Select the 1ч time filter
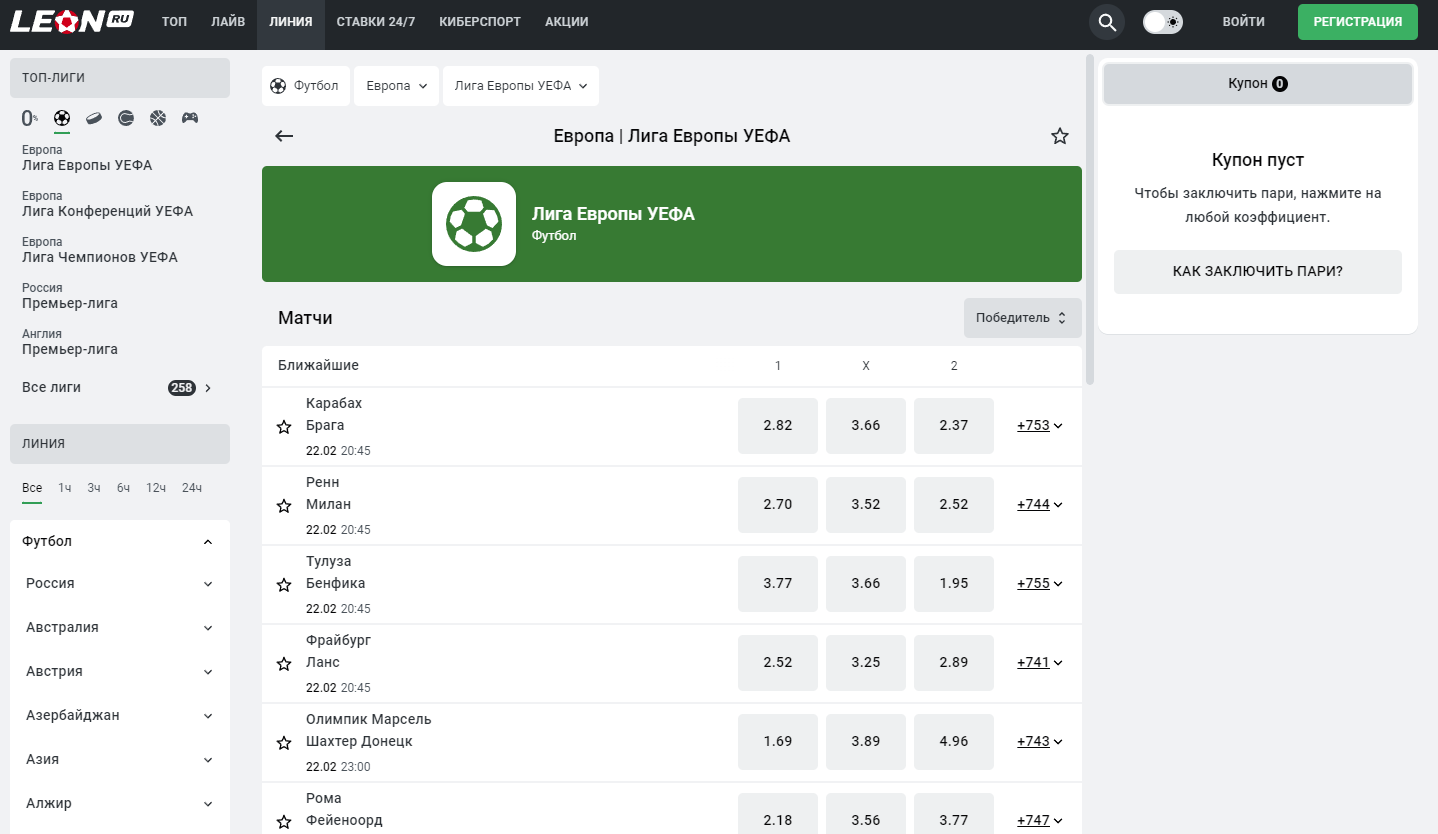The width and height of the screenshot is (1438, 834). coord(65,488)
